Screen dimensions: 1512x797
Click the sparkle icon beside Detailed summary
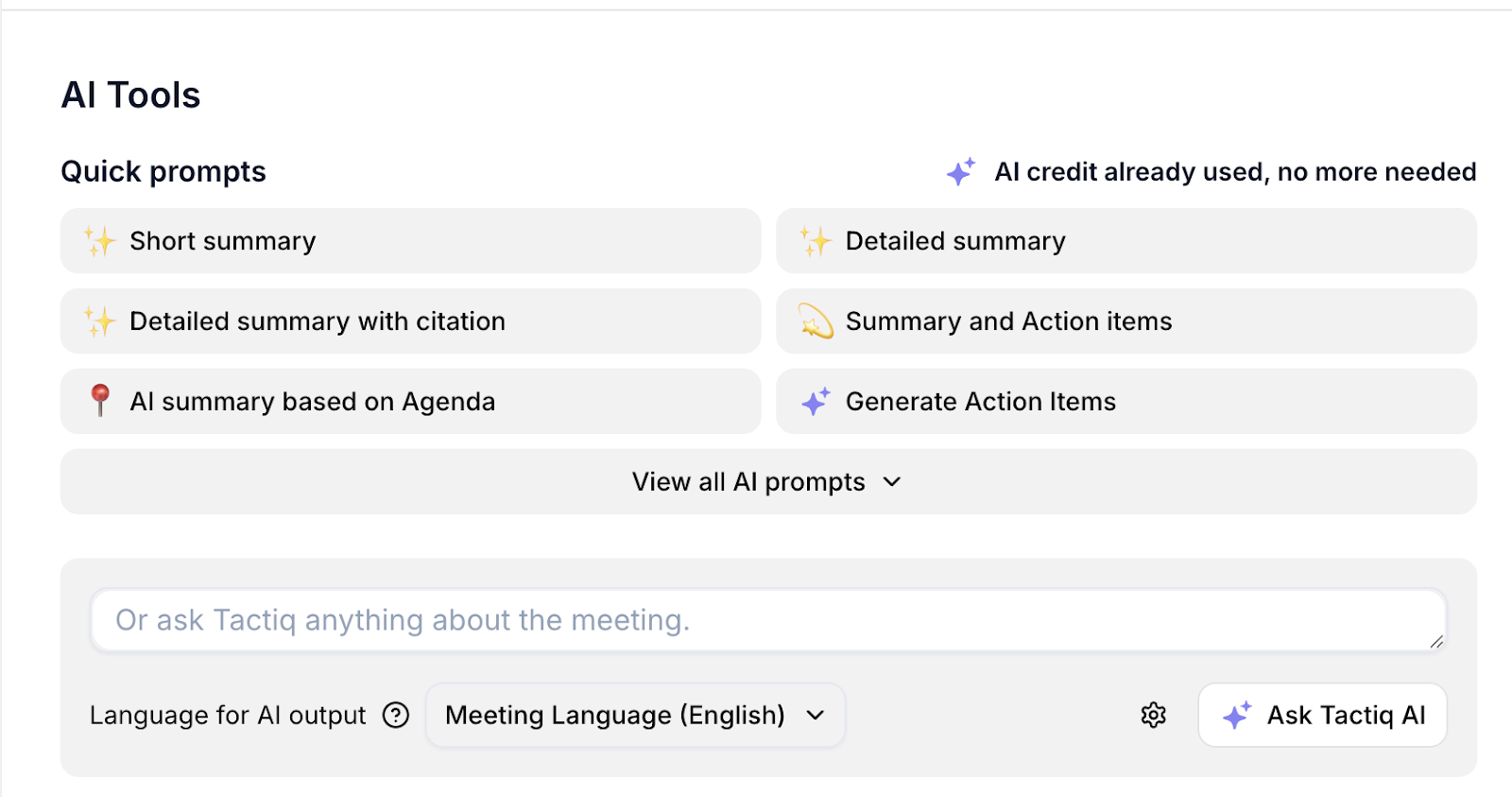click(815, 241)
